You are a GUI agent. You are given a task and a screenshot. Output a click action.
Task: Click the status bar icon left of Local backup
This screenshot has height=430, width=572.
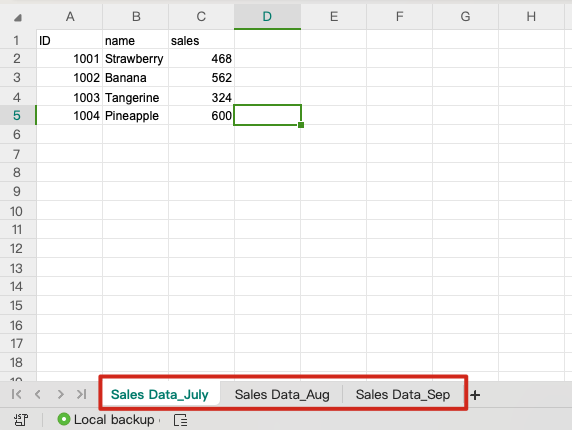click(x=21, y=420)
